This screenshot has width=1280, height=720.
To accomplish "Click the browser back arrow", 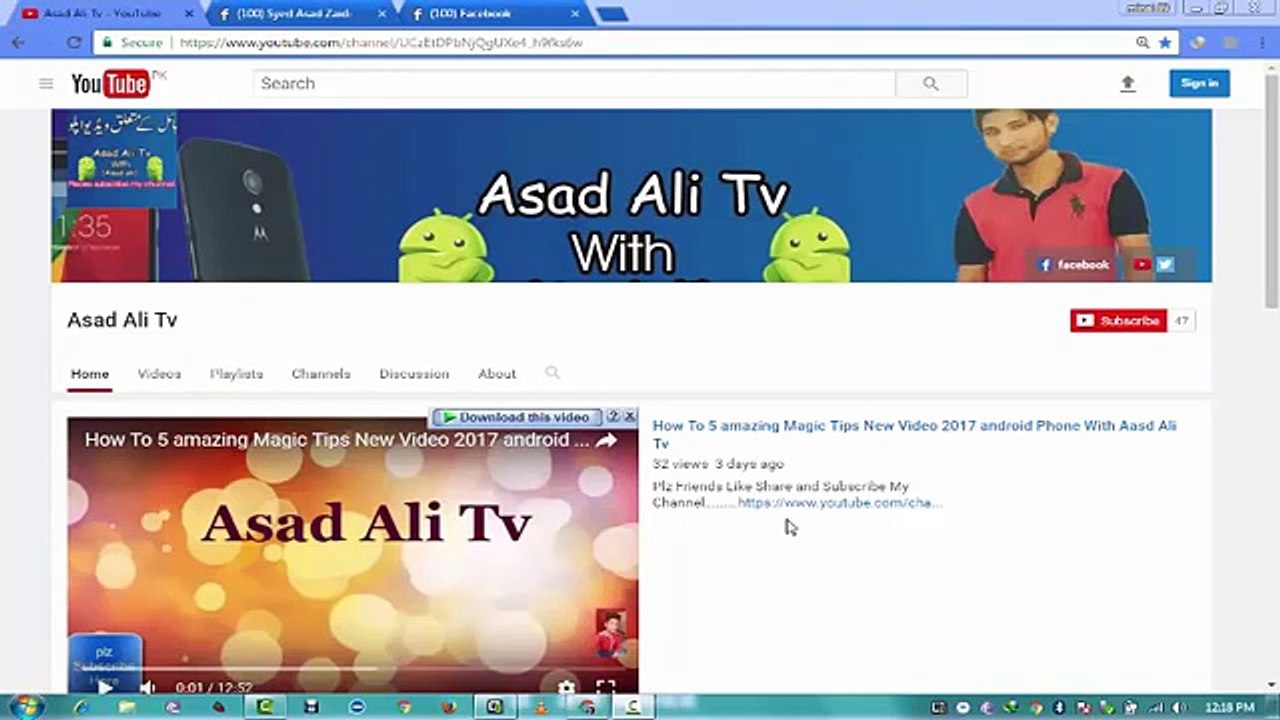I will click(19, 43).
